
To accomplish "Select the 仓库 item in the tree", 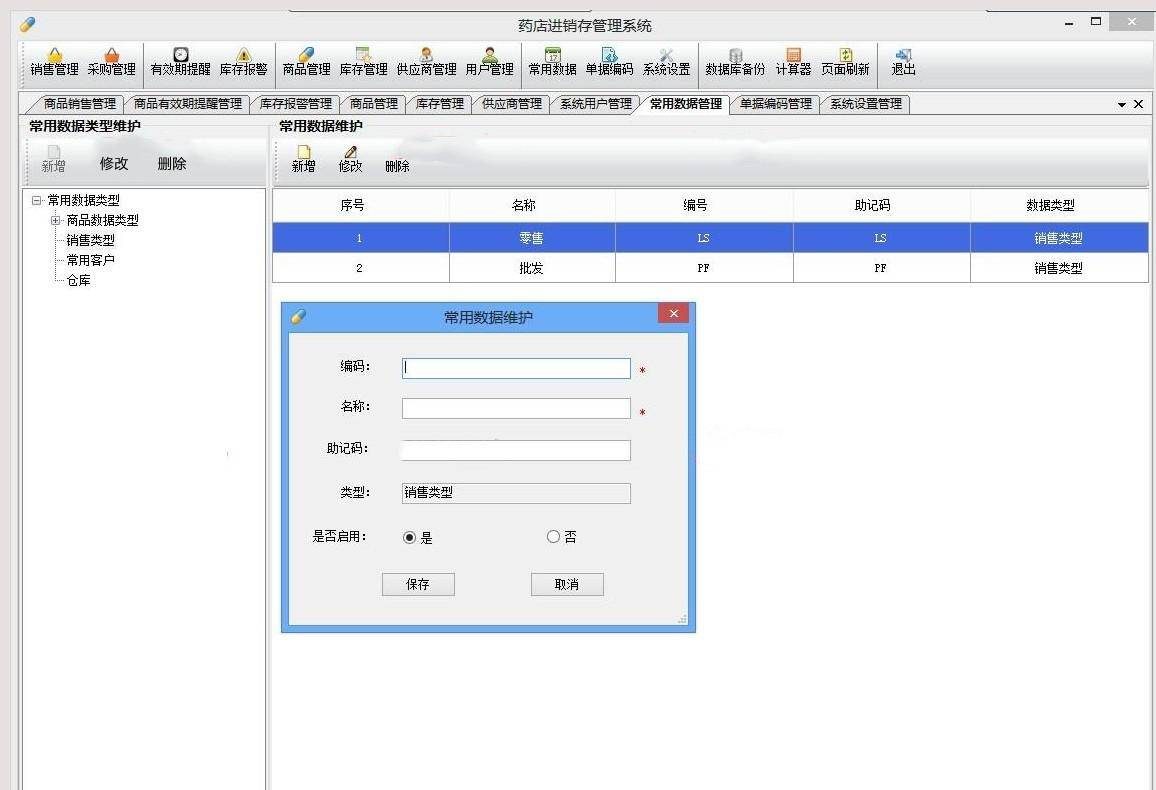I will point(78,280).
